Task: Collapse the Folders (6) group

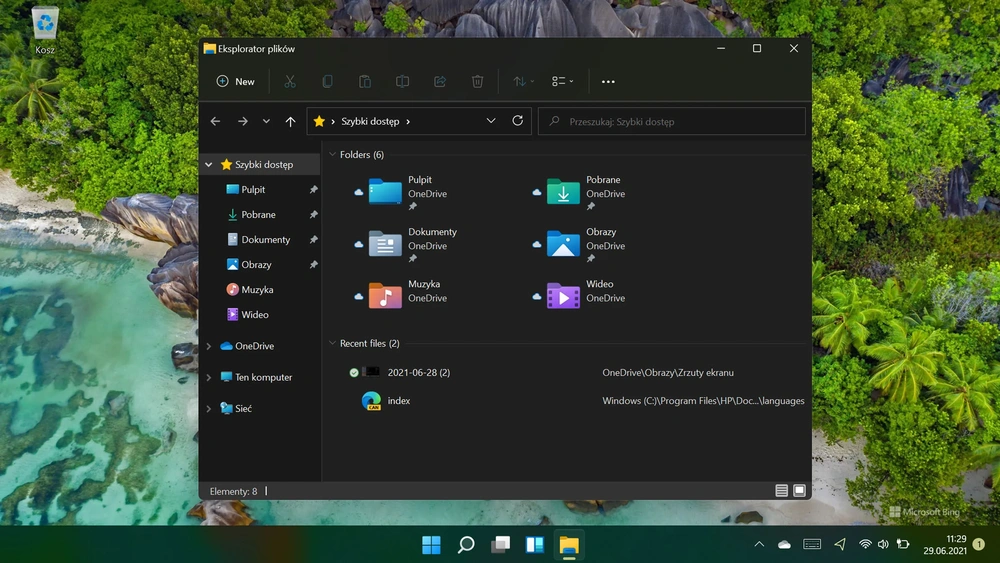Action: click(332, 154)
